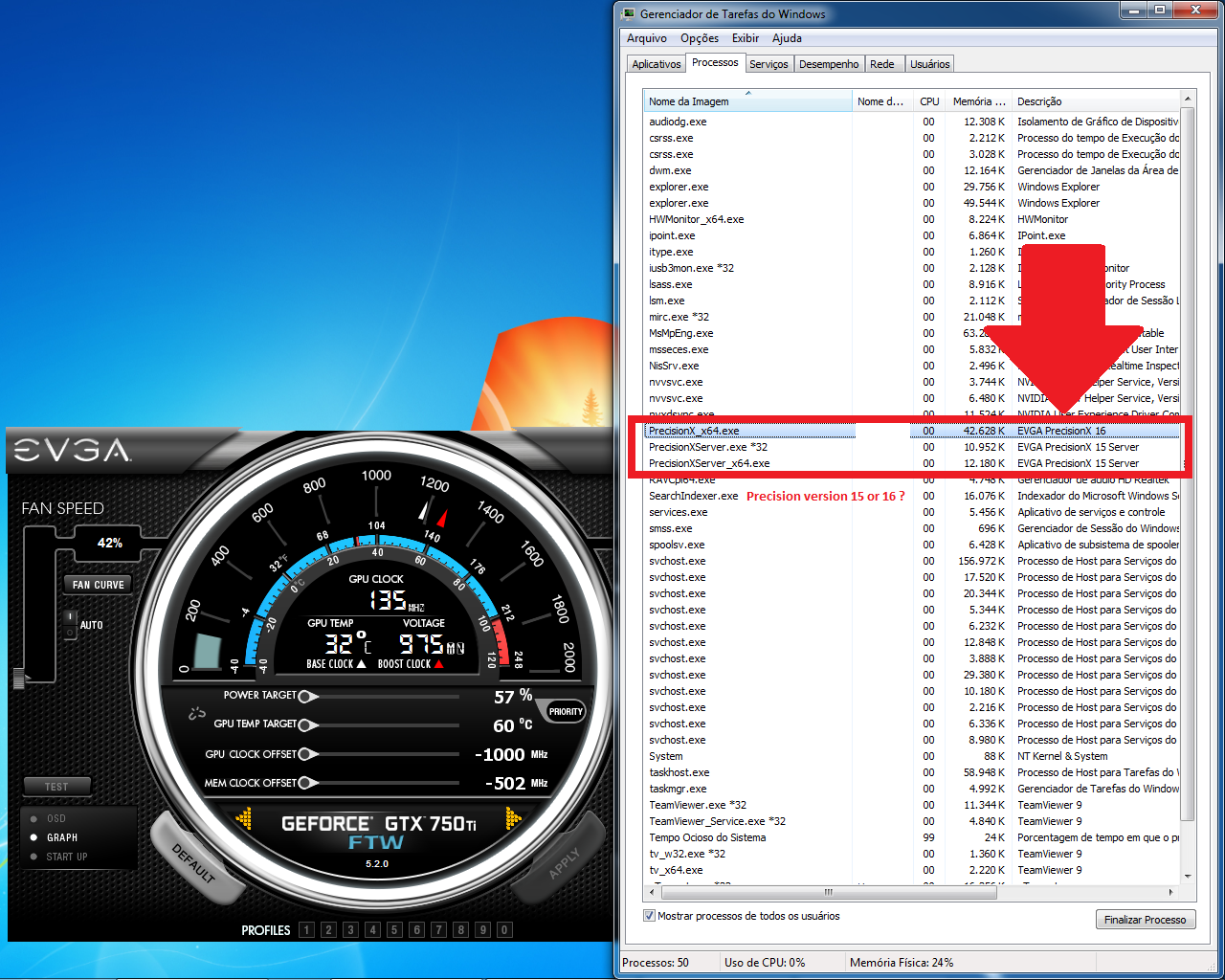
Task: Switch to the Desempenho tab
Action: coord(829,64)
